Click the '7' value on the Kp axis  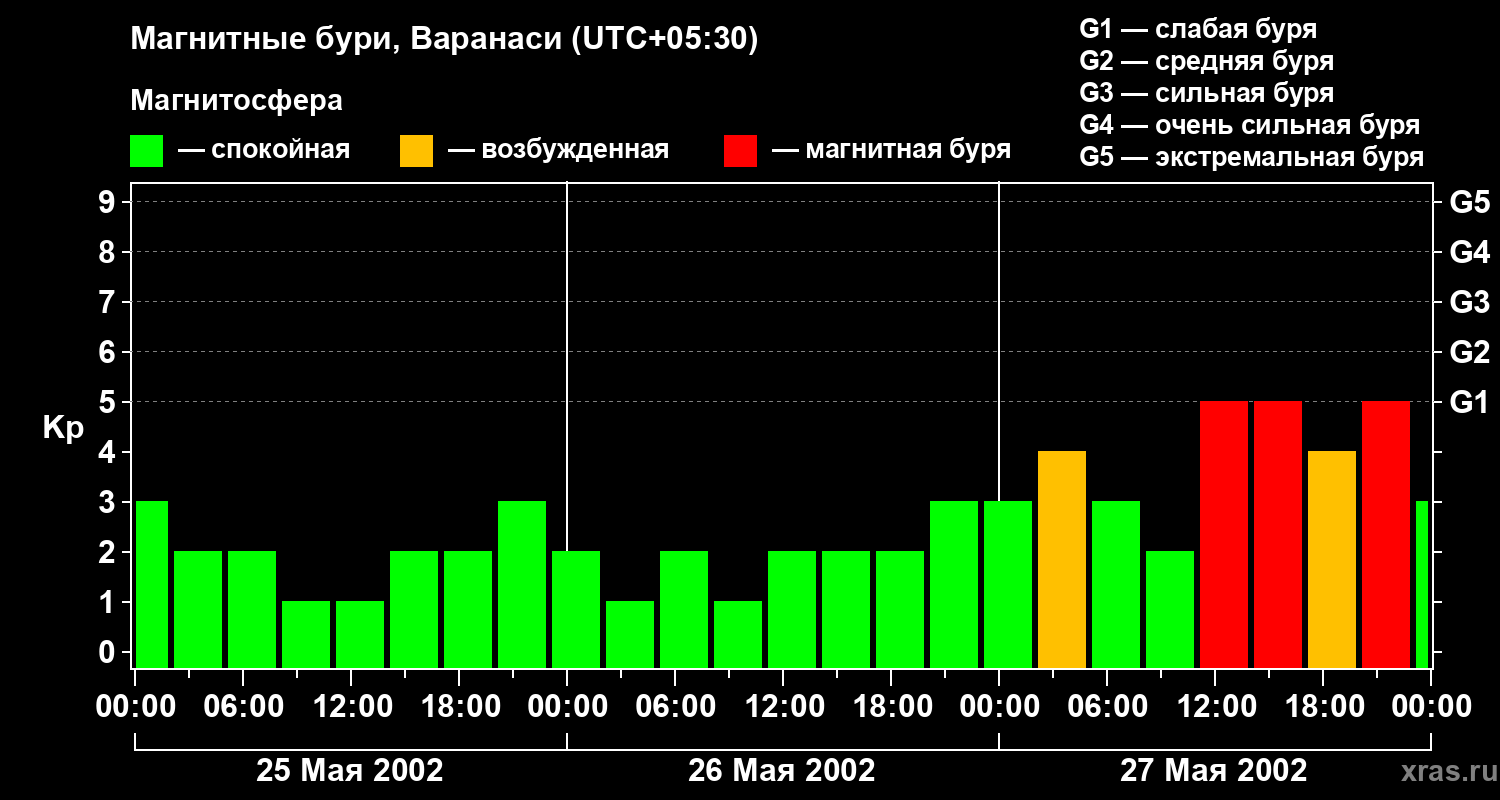coord(109,303)
